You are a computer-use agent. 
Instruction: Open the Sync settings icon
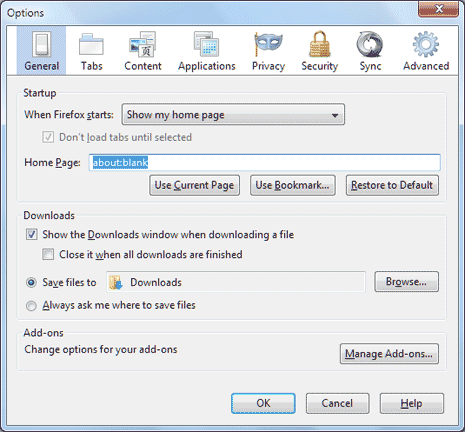tap(370, 44)
